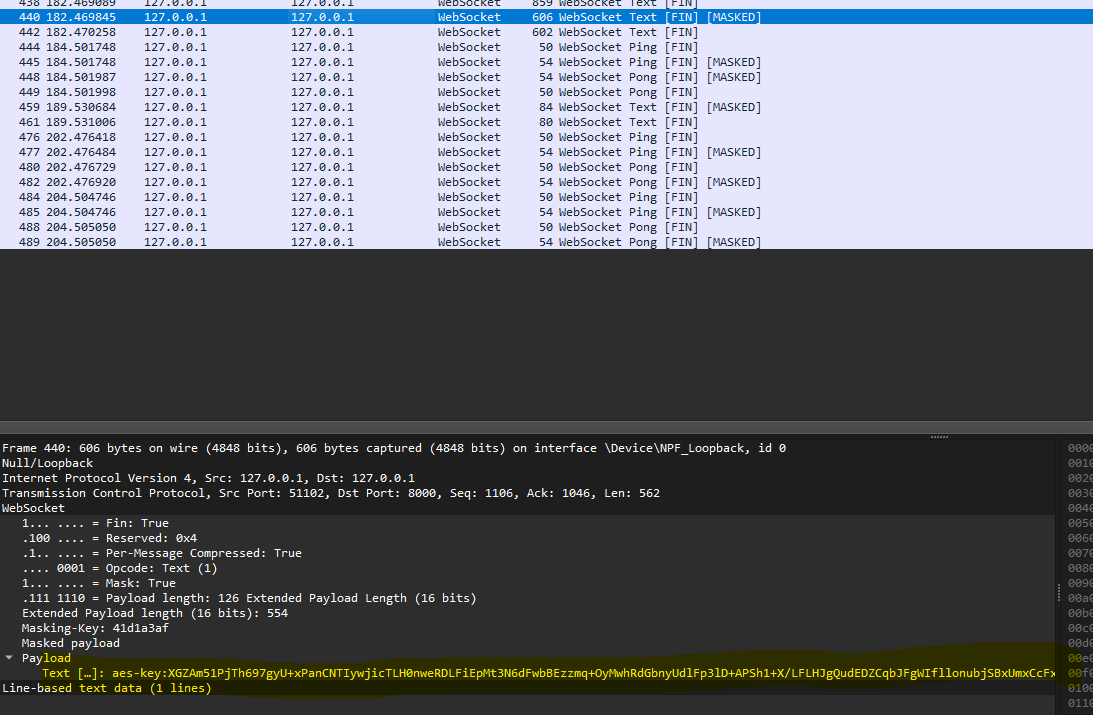1093x715 pixels.
Task: Click the aes-key Text payload line
Action: click(548, 673)
